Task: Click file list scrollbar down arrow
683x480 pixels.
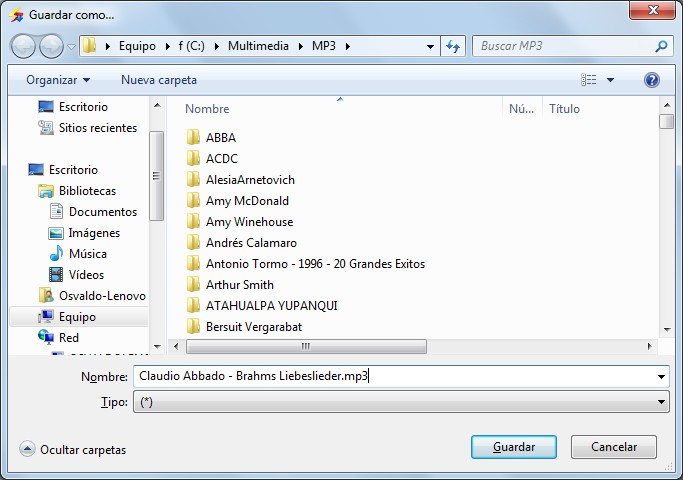Action: point(666,330)
